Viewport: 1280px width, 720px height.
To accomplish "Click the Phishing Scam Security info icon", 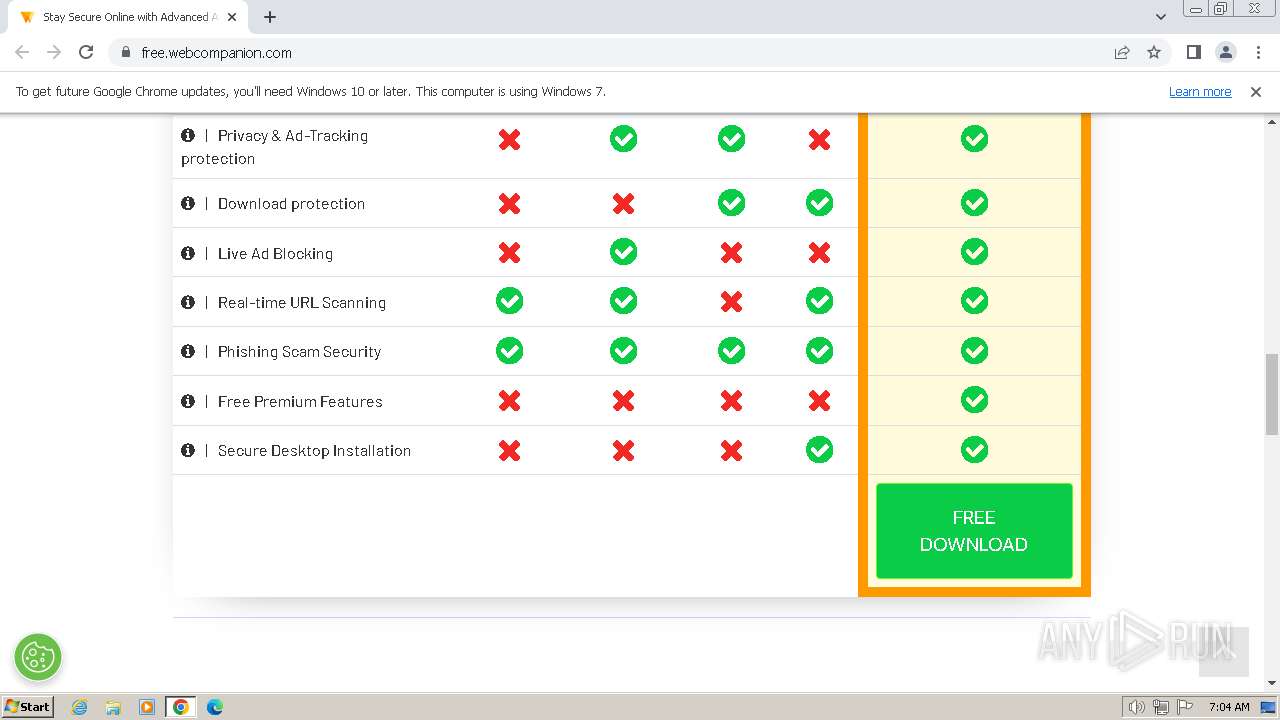I will pyautogui.click(x=187, y=351).
